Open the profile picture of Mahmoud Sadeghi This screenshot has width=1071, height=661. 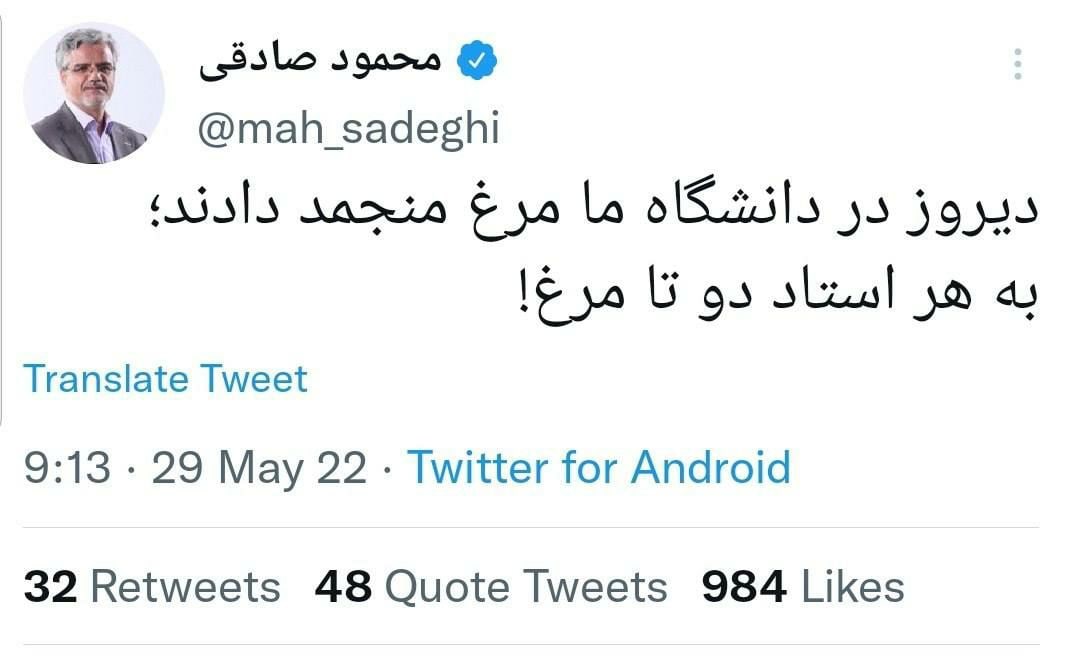tap(95, 90)
